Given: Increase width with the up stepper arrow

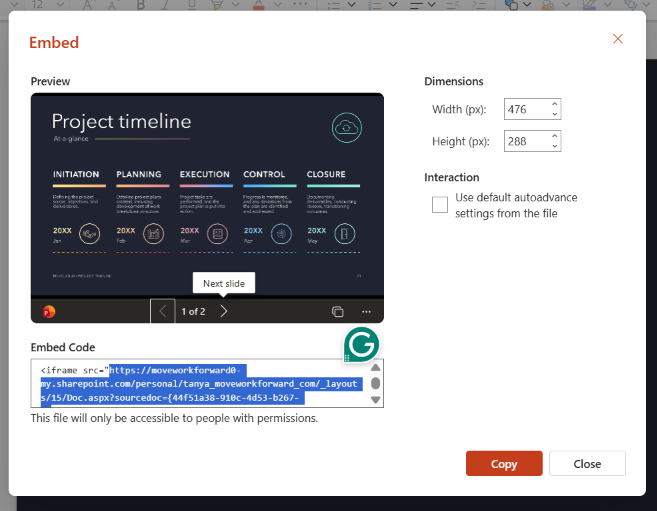Looking at the screenshot, I should (555, 104).
